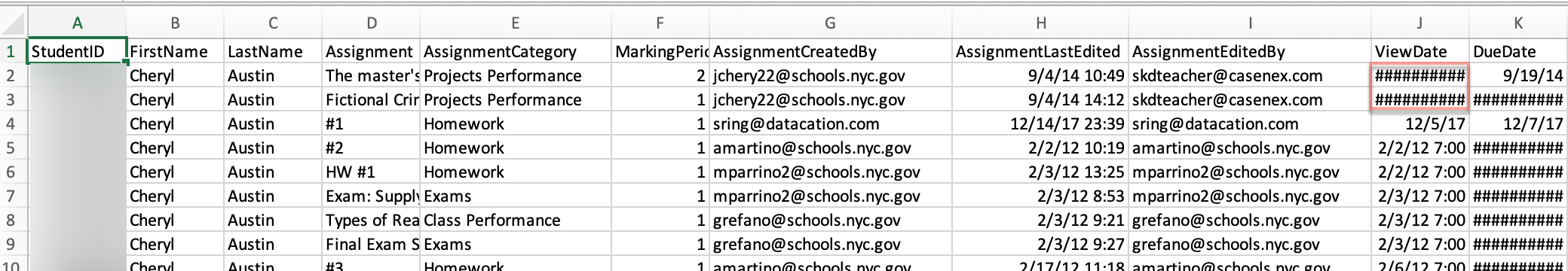Select the hash-filled ViewDate cell in row 3
Image resolution: width=1568 pixels, height=271 pixels.
[x=1419, y=99]
